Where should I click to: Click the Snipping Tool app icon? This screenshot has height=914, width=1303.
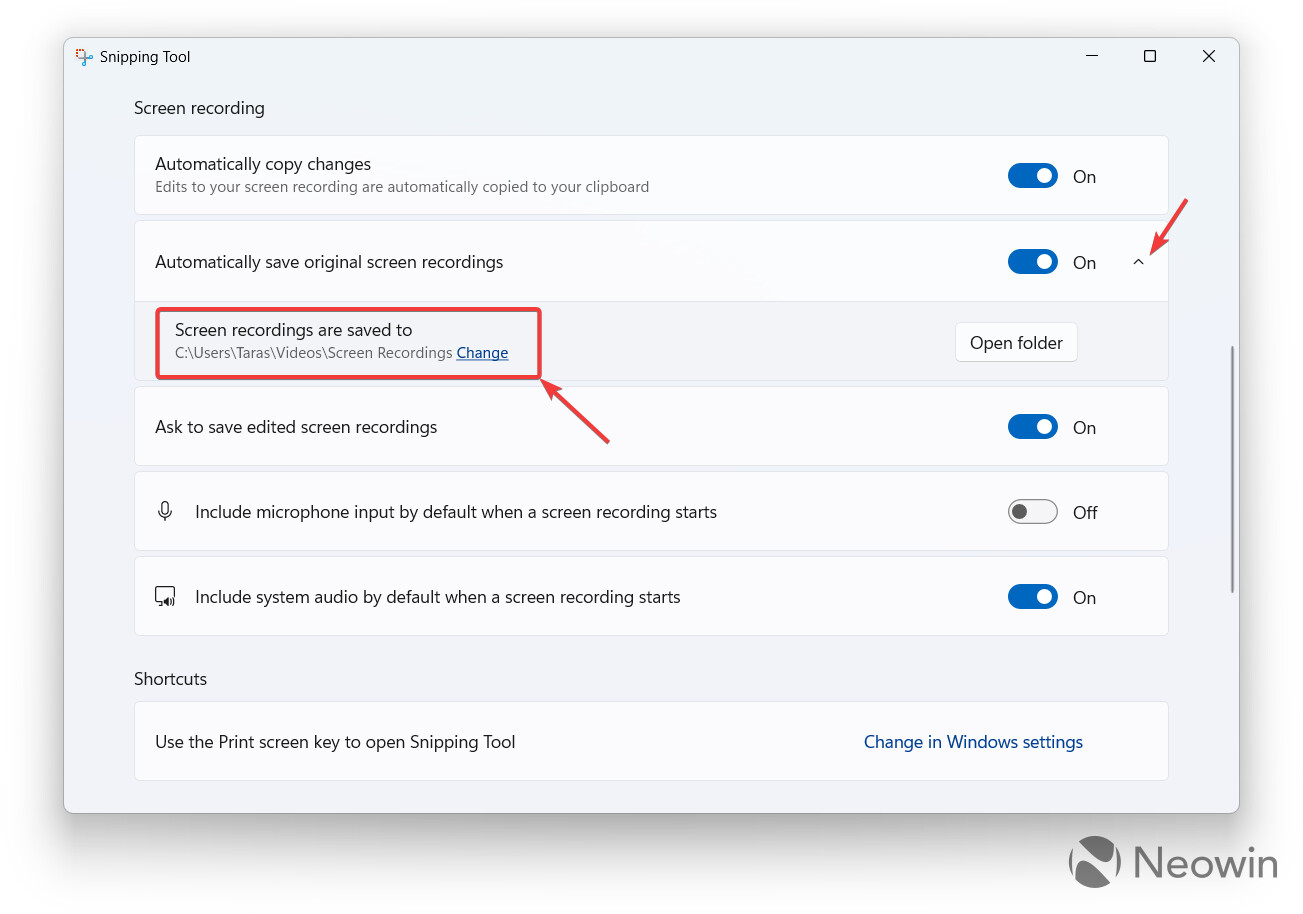pyautogui.click(x=84, y=57)
